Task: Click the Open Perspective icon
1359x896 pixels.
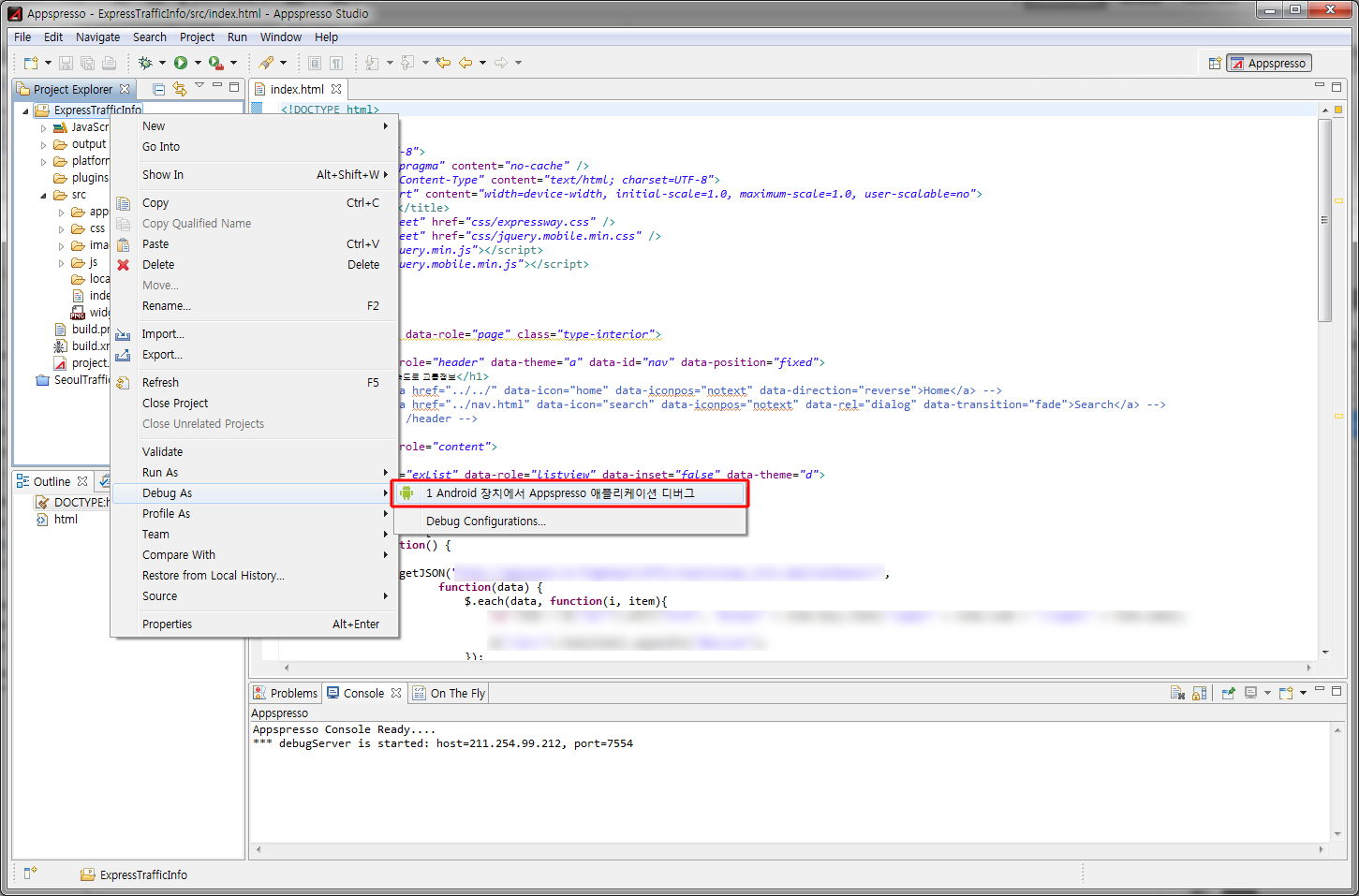Action: tap(1215, 64)
